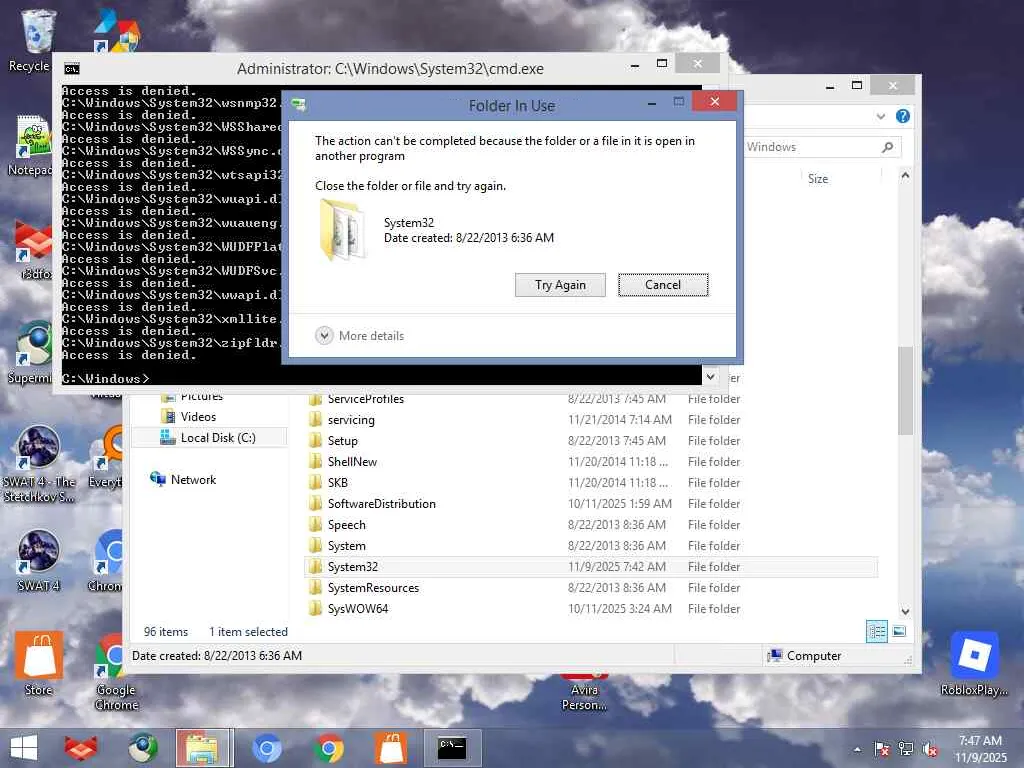Sort by the Size column header
The image size is (1024, 768).
818,179
